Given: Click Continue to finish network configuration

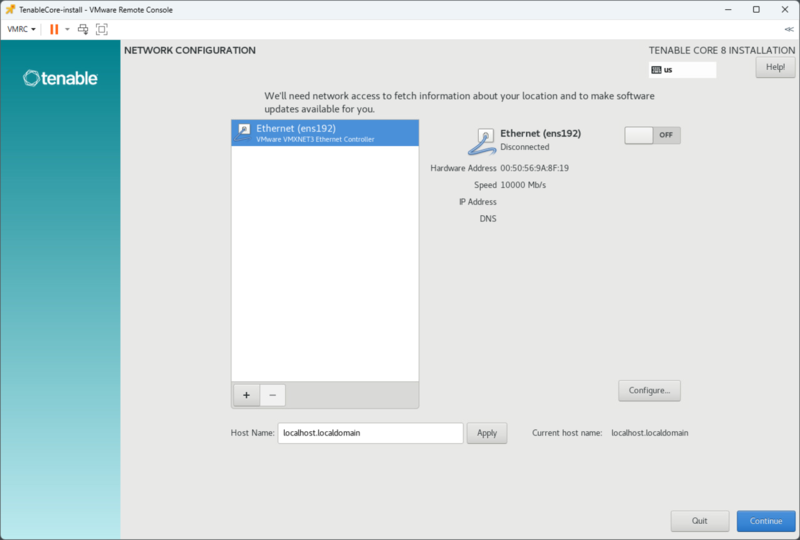Looking at the screenshot, I should coord(766,521).
